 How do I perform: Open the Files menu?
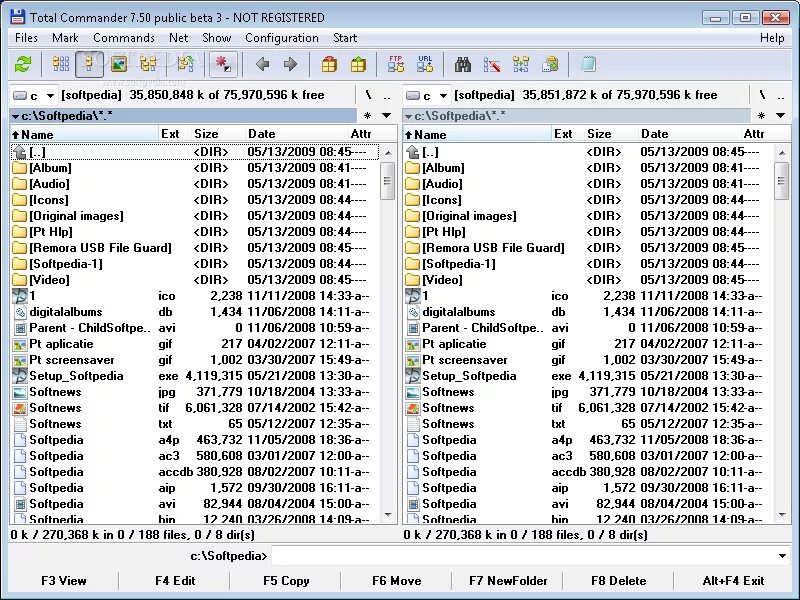pos(26,38)
